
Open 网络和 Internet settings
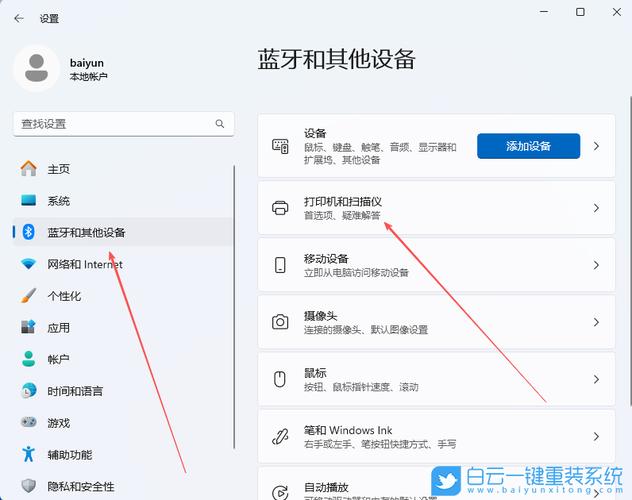pyautogui.click(x=123, y=264)
